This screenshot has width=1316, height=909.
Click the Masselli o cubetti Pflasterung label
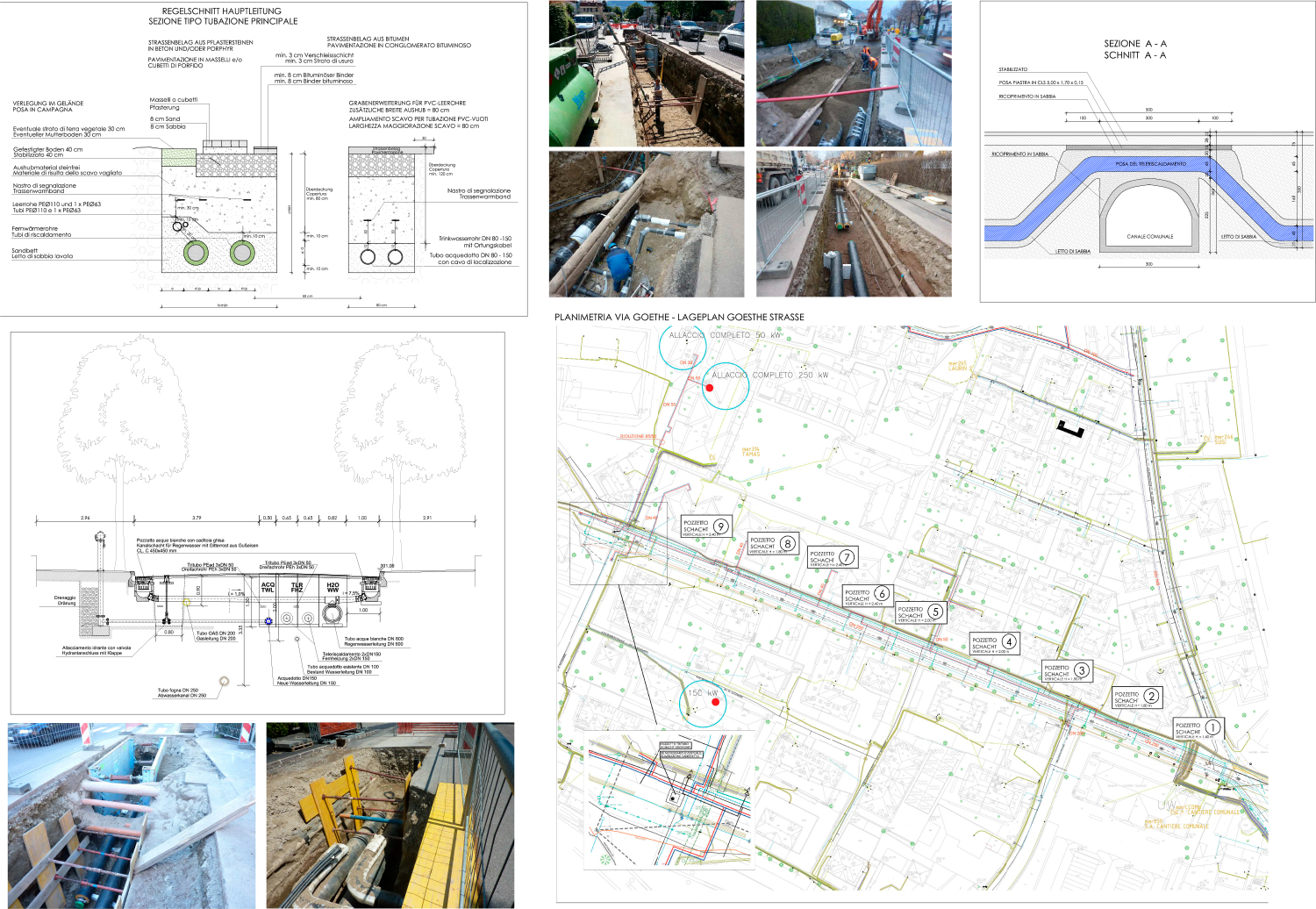point(174,104)
